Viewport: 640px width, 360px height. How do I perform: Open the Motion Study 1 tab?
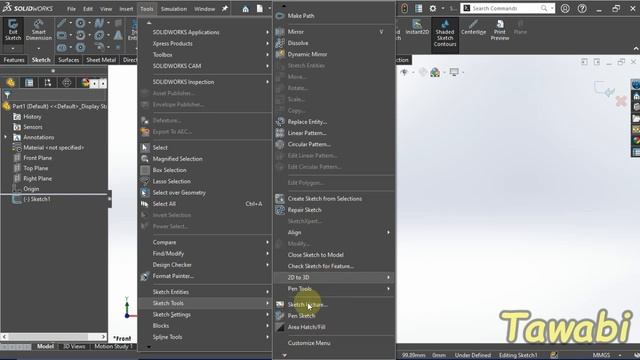[113, 346]
